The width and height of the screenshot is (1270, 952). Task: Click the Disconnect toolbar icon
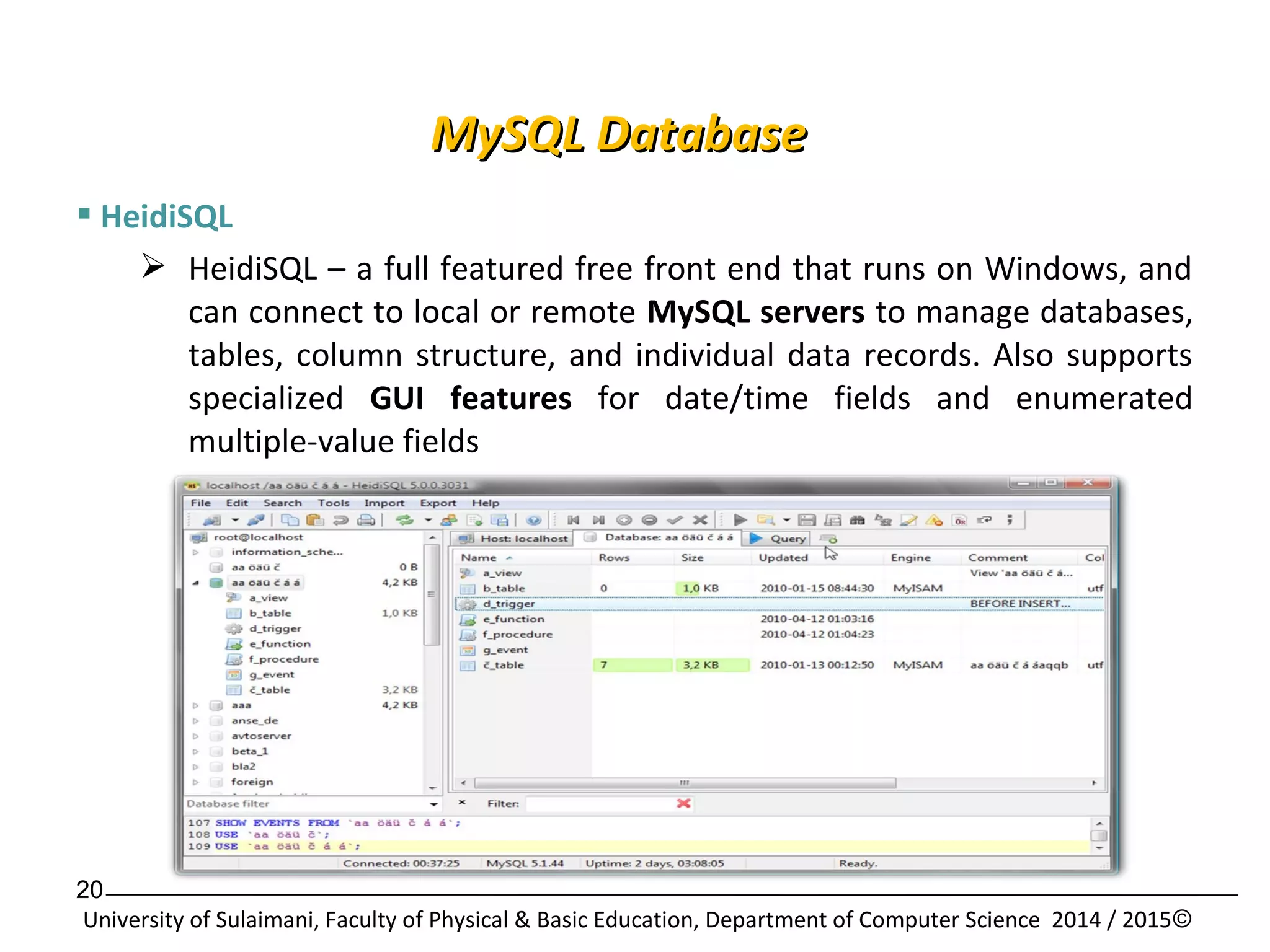coord(255,520)
